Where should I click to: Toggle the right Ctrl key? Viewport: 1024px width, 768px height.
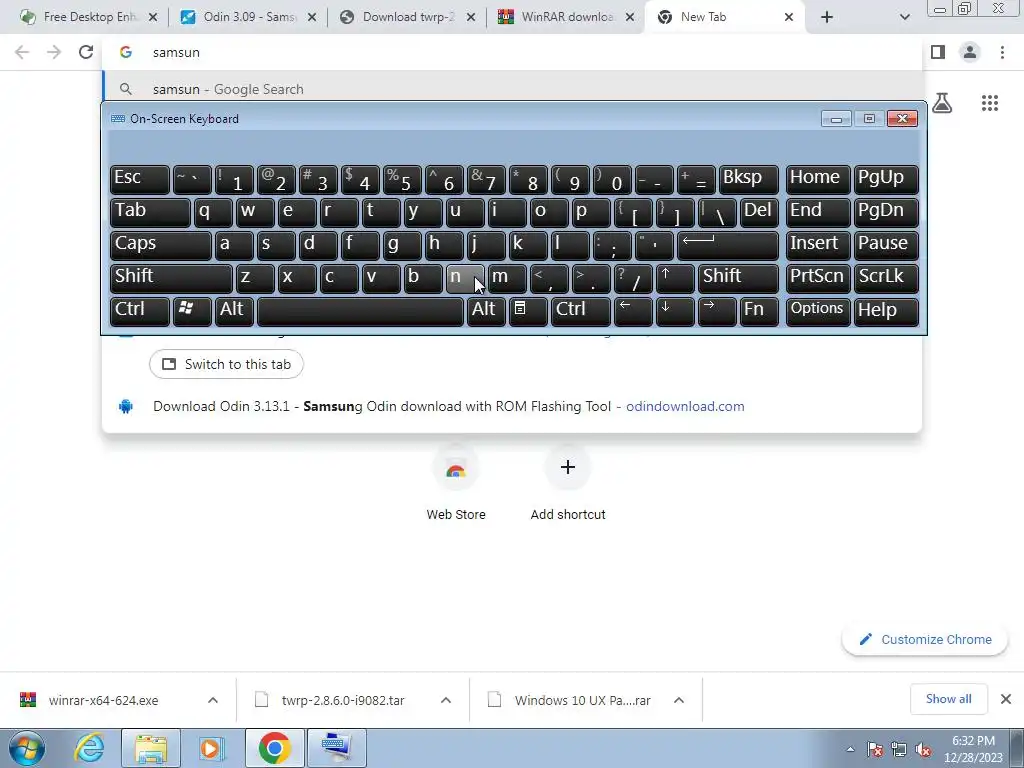tap(581, 310)
